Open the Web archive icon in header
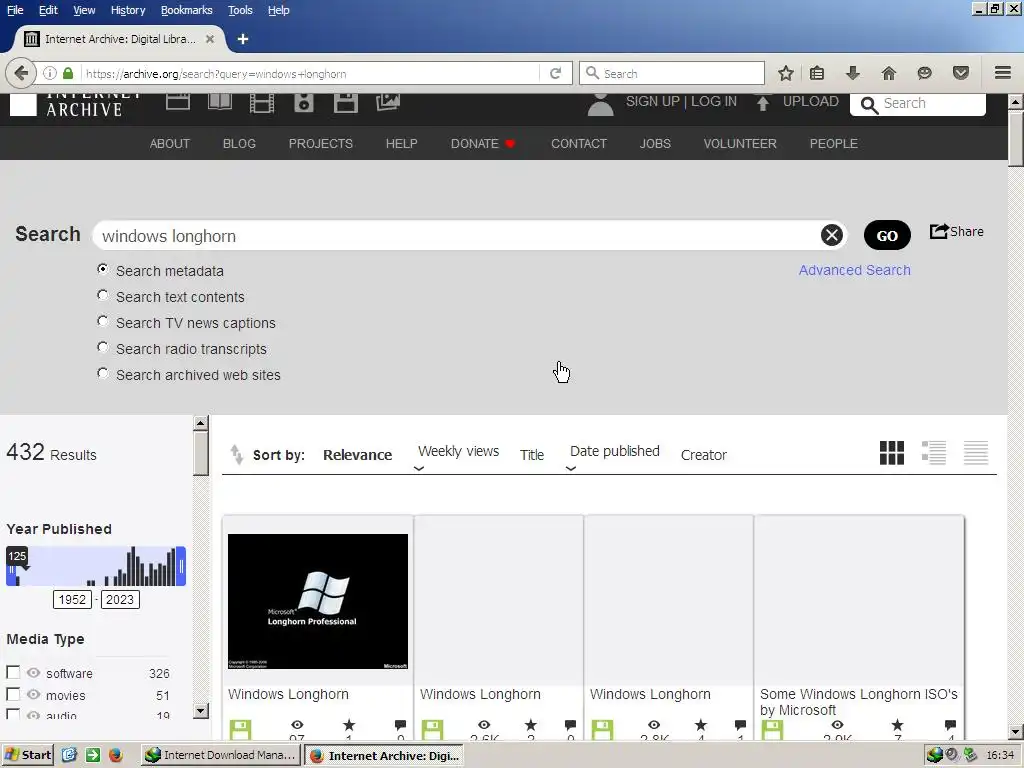 pyautogui.click(x=178, y=102)
